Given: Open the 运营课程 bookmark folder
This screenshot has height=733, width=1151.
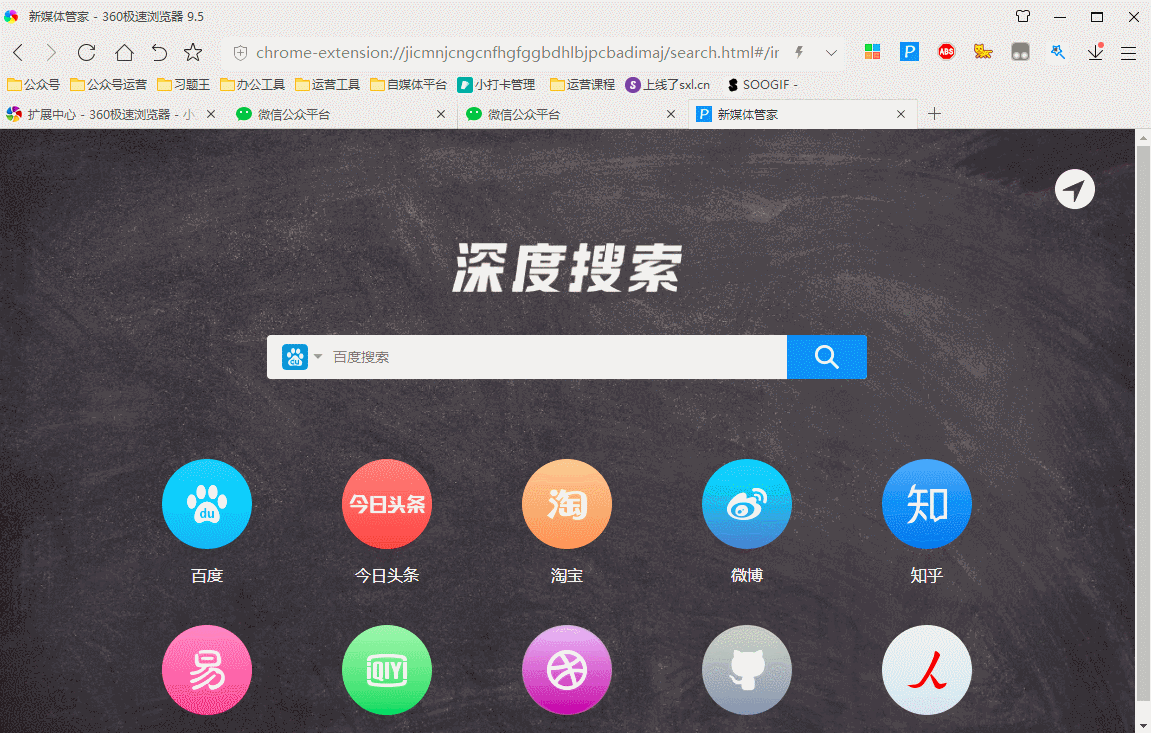Looking at the screenshot, I should pos(582,84).
